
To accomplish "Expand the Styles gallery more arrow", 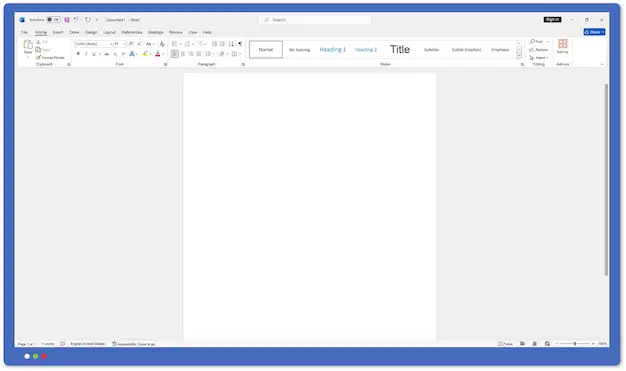I will [519, 56].
